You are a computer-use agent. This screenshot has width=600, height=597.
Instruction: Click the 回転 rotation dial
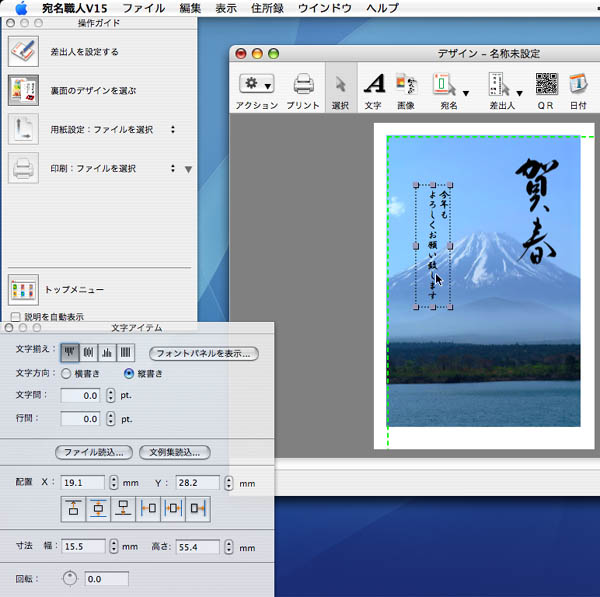click(69, 578)
